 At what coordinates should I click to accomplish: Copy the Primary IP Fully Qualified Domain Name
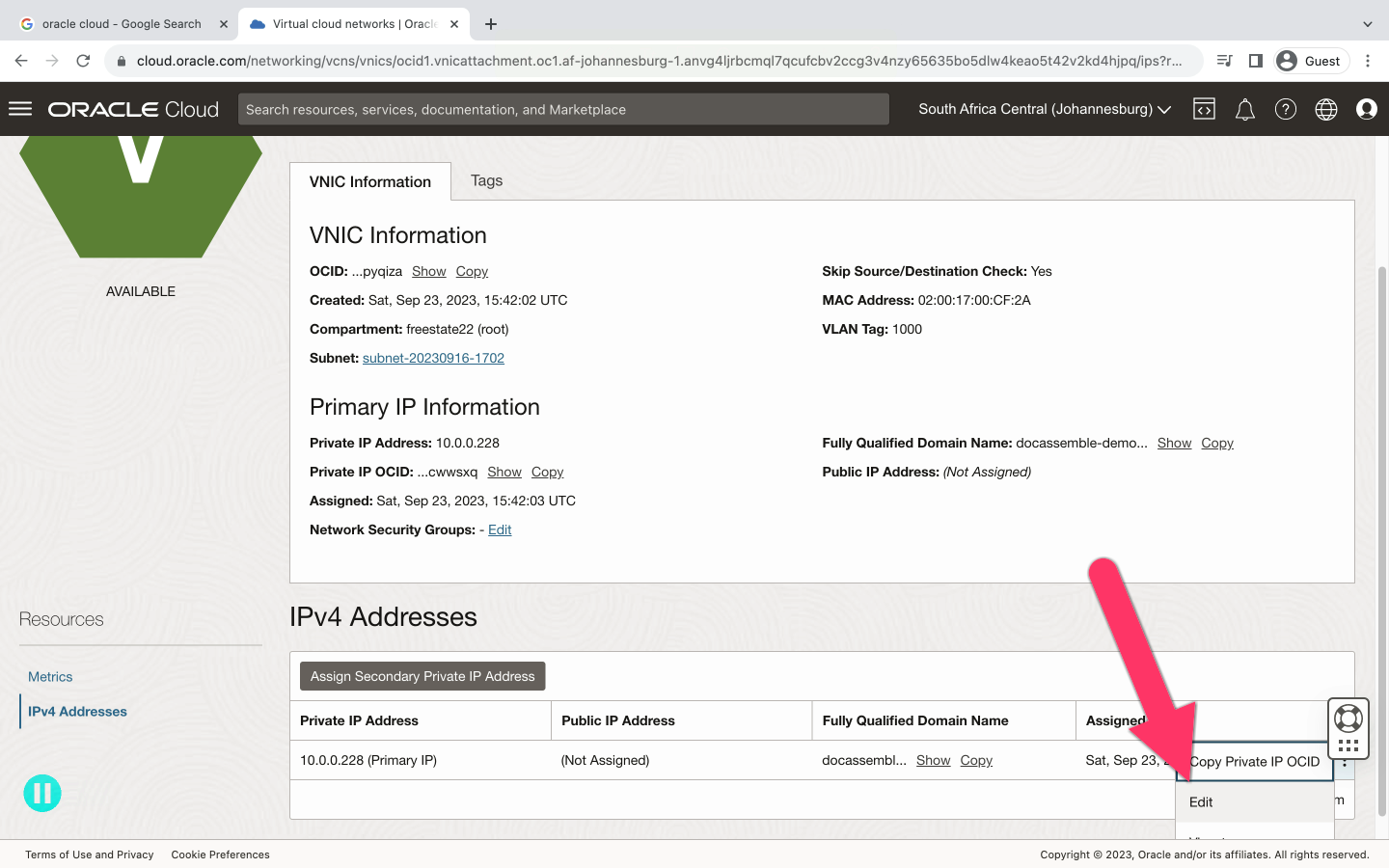click(x=1217, y=444)
